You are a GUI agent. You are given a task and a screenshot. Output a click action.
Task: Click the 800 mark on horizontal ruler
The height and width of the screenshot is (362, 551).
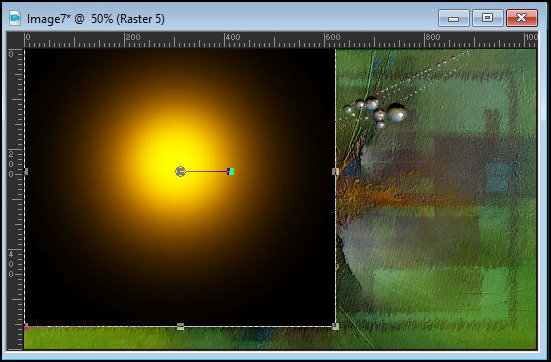(x=432, y=37)
